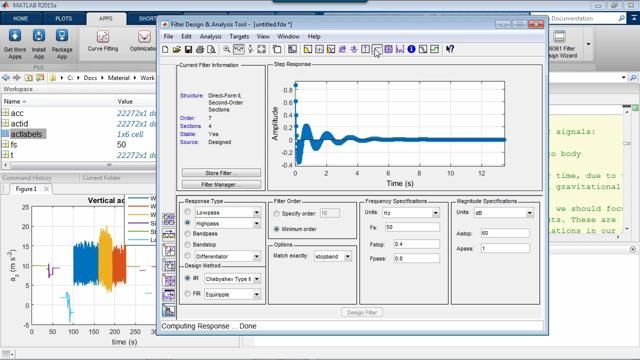Screen dimensions: 640x360
Task: Open the Analysis menu
Action: point(211,36)
